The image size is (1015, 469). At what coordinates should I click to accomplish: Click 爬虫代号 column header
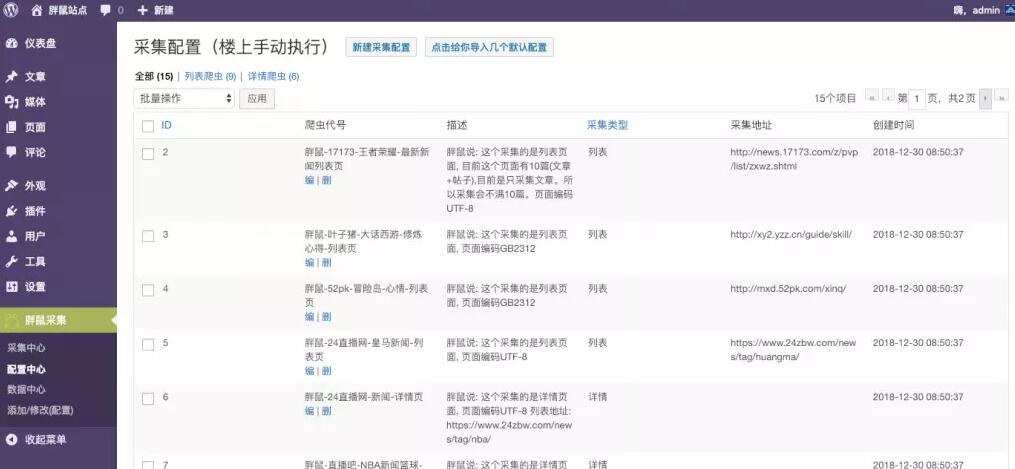326,125
